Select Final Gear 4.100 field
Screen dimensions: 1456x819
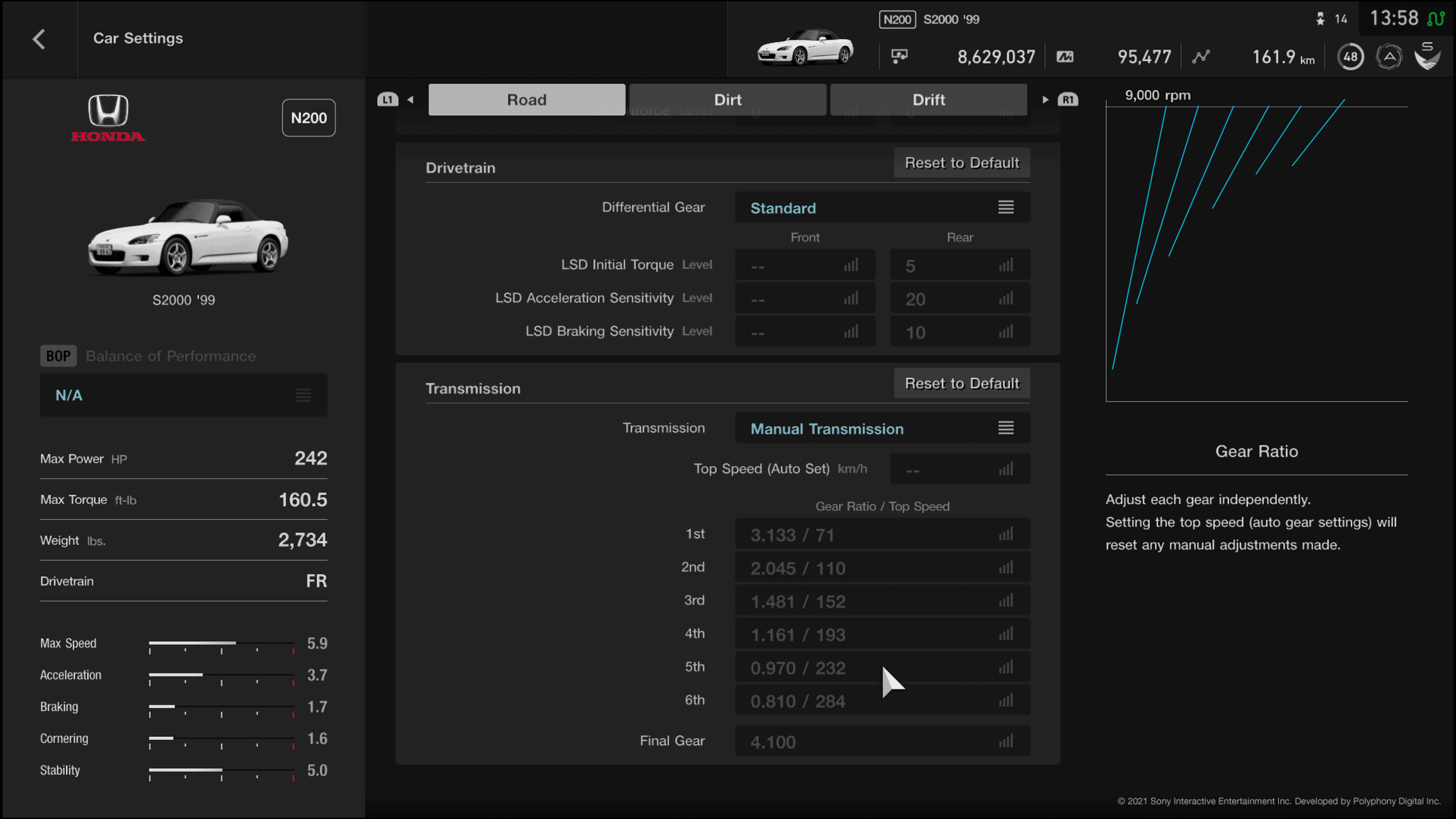[882, 741]
